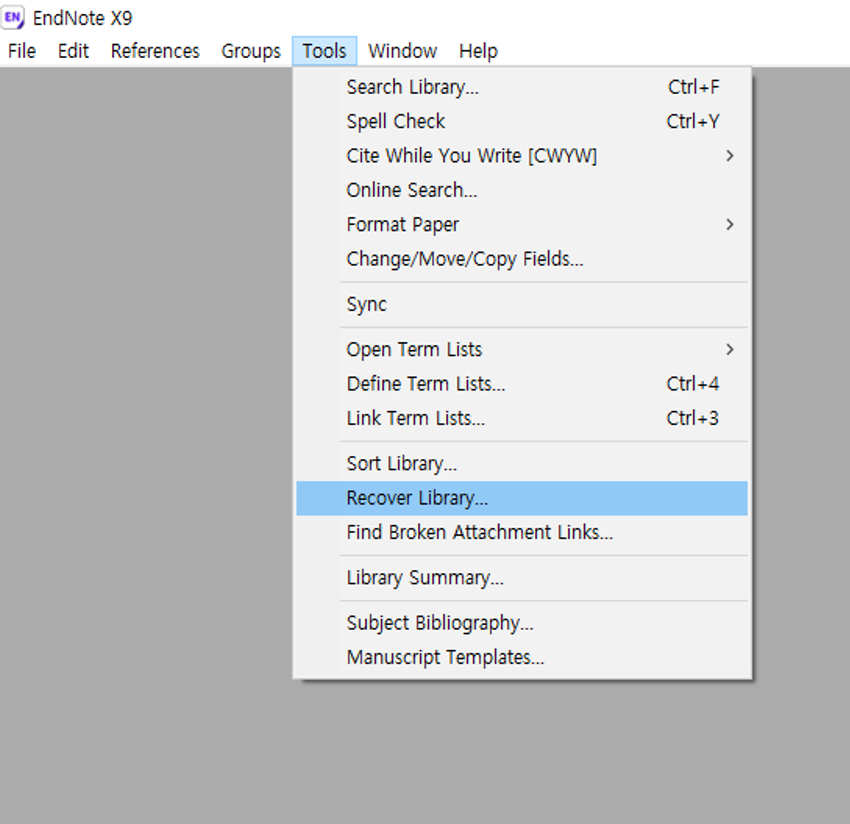Screen dimensions: 850x824
Task: Select Sort Library option
Action: 522,464
